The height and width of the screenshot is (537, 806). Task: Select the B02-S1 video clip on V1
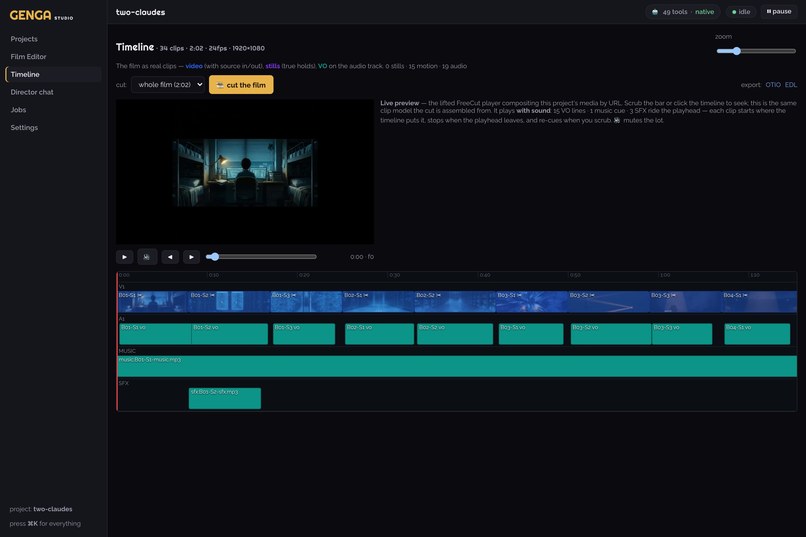point(378,302)
